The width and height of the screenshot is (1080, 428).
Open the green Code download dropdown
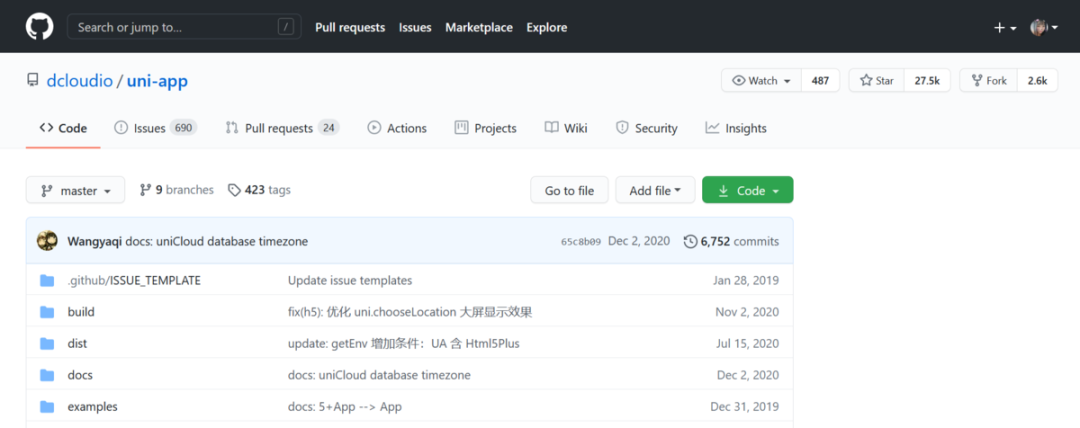click(747, 191)
